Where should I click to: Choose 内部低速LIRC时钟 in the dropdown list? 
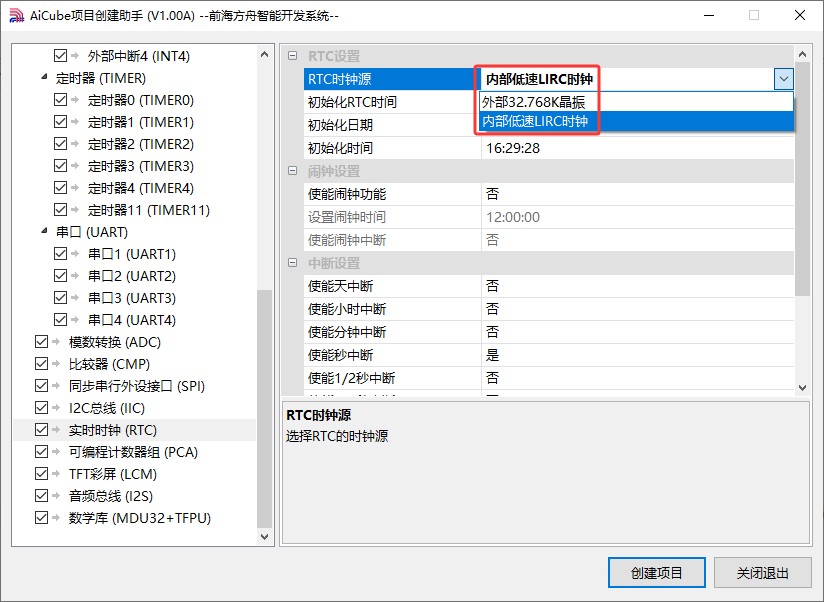click(636, 121)
